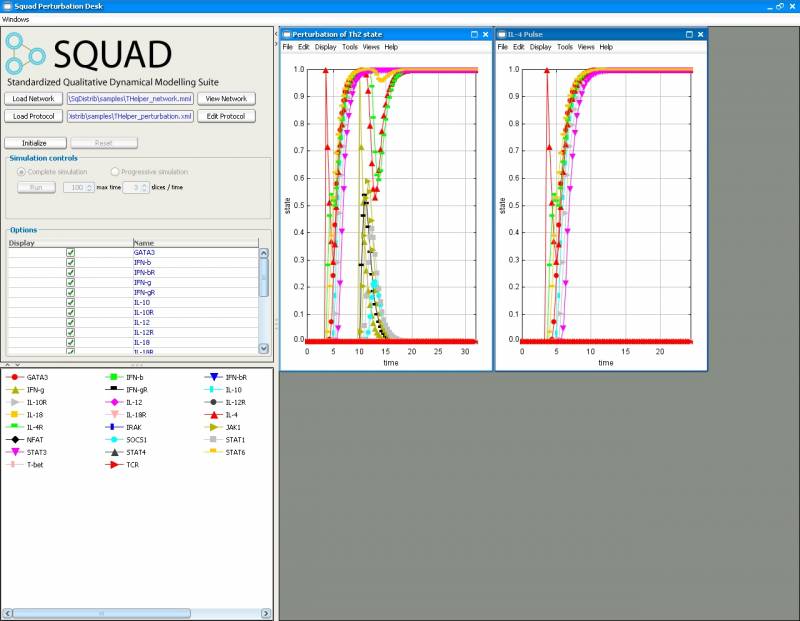The width and height of the screenshot is (800, 621).
Task: Click the protocol file path field
Action: pyautogui.click(x=130, y=116)
